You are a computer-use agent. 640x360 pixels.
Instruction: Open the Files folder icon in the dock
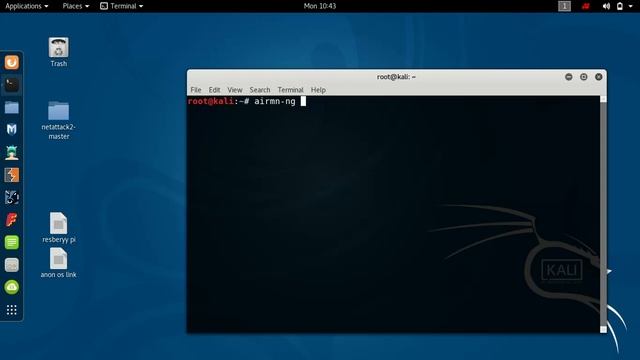click(12, 107)
